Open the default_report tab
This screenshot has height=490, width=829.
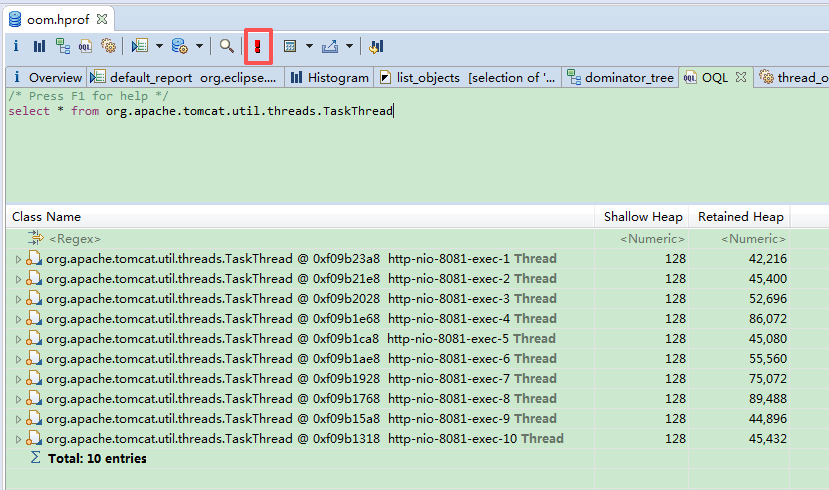[183, 78]
